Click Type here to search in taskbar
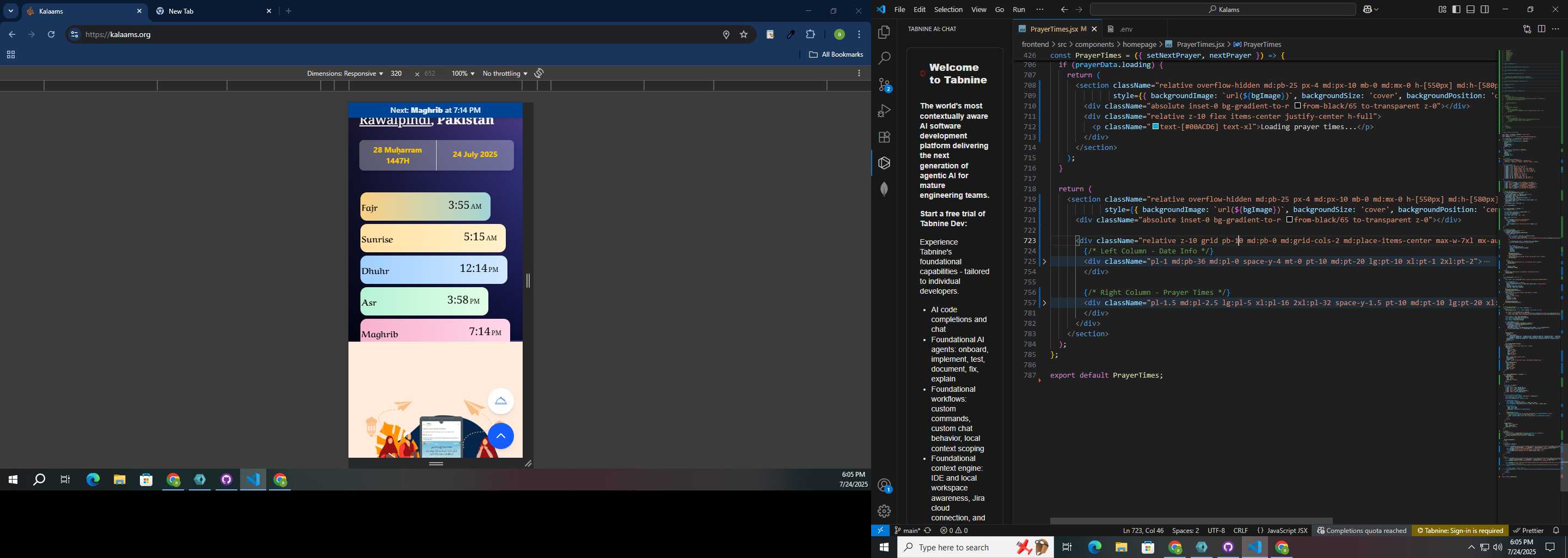Screen dimensions: 1568x558 pos(975,548)
